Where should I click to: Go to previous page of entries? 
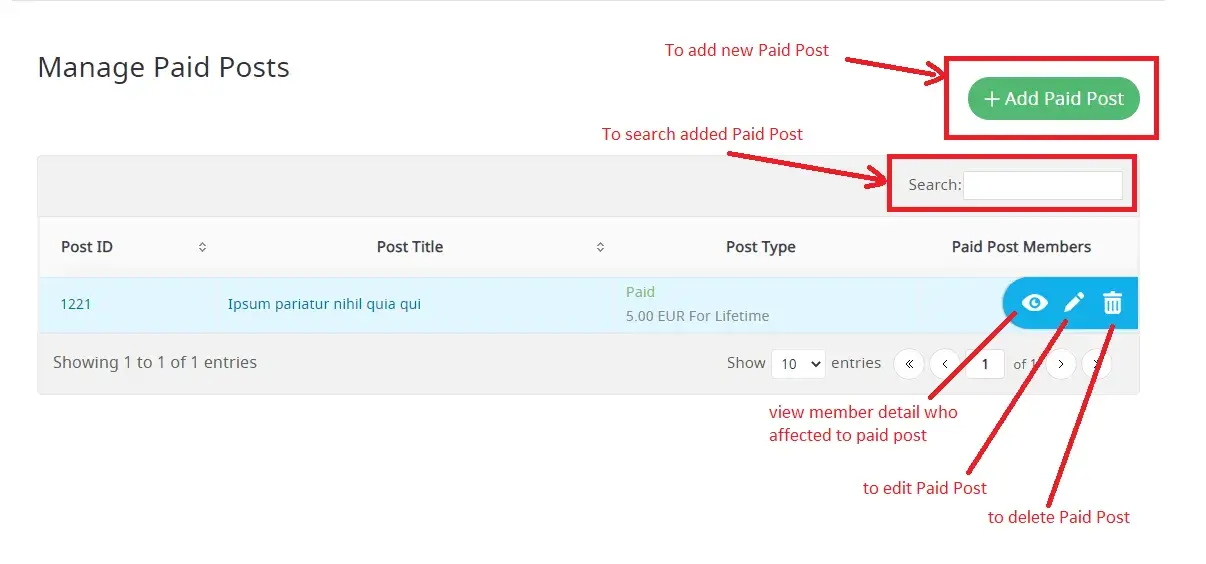945,364
